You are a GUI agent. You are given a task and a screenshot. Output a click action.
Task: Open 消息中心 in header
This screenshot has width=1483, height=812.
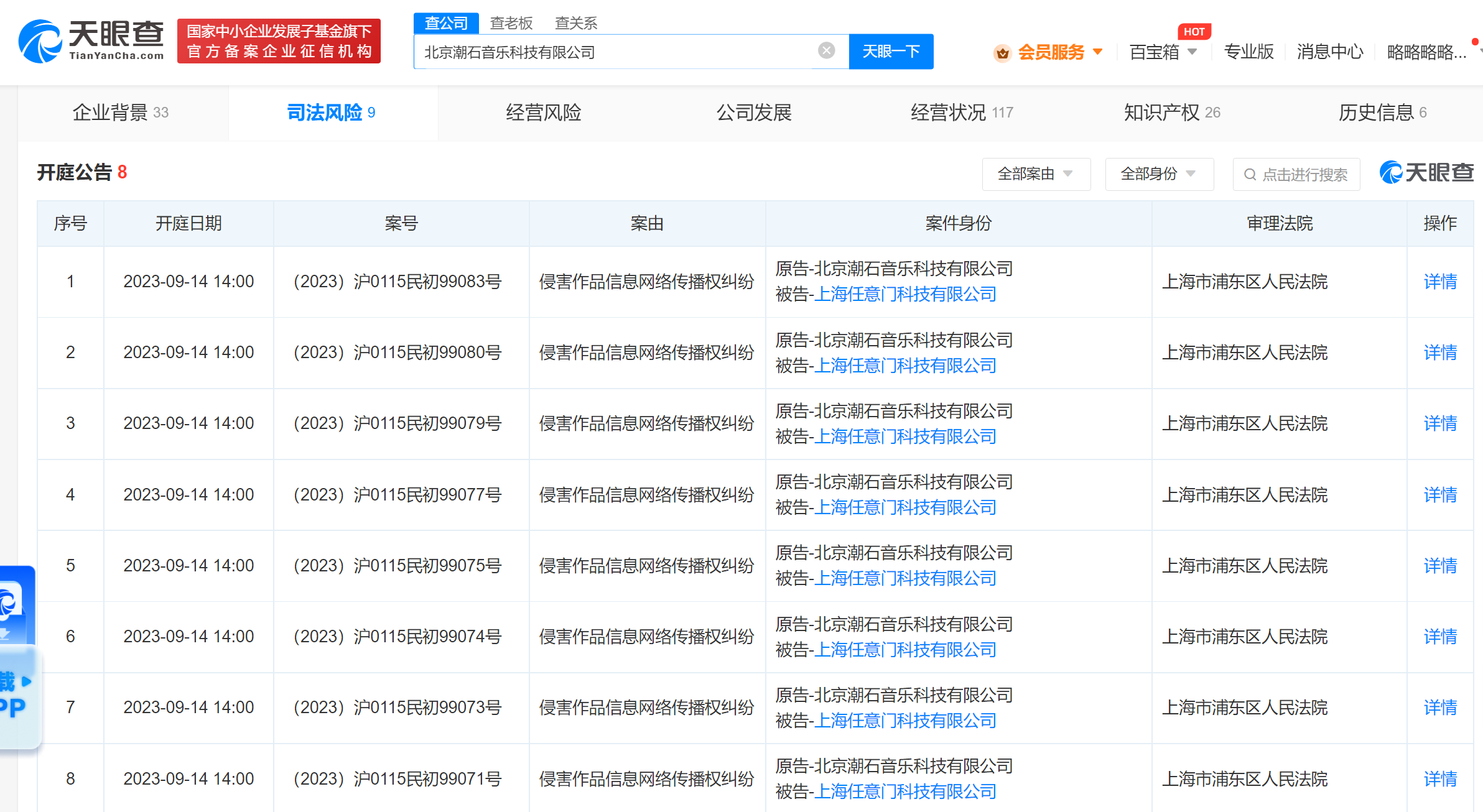[1330, 52]
